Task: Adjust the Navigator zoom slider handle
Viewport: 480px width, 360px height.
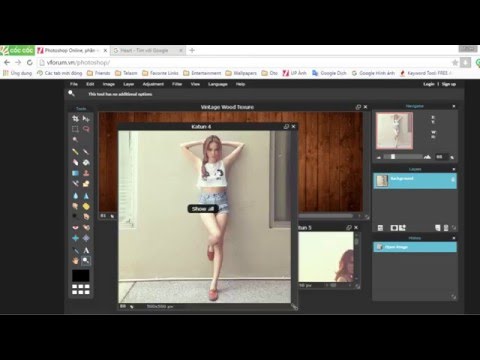Action: 393,156
